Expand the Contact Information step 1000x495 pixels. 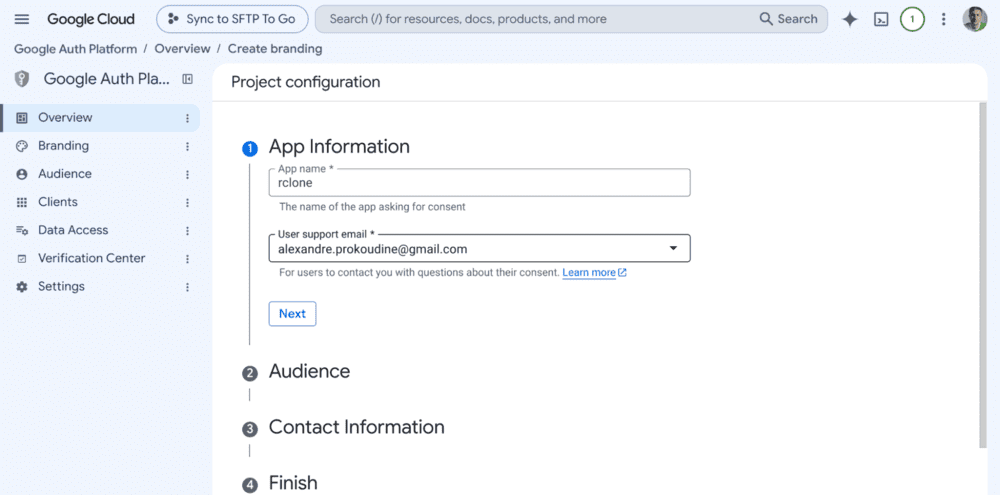pyautogui.click(x=357, y=427)
